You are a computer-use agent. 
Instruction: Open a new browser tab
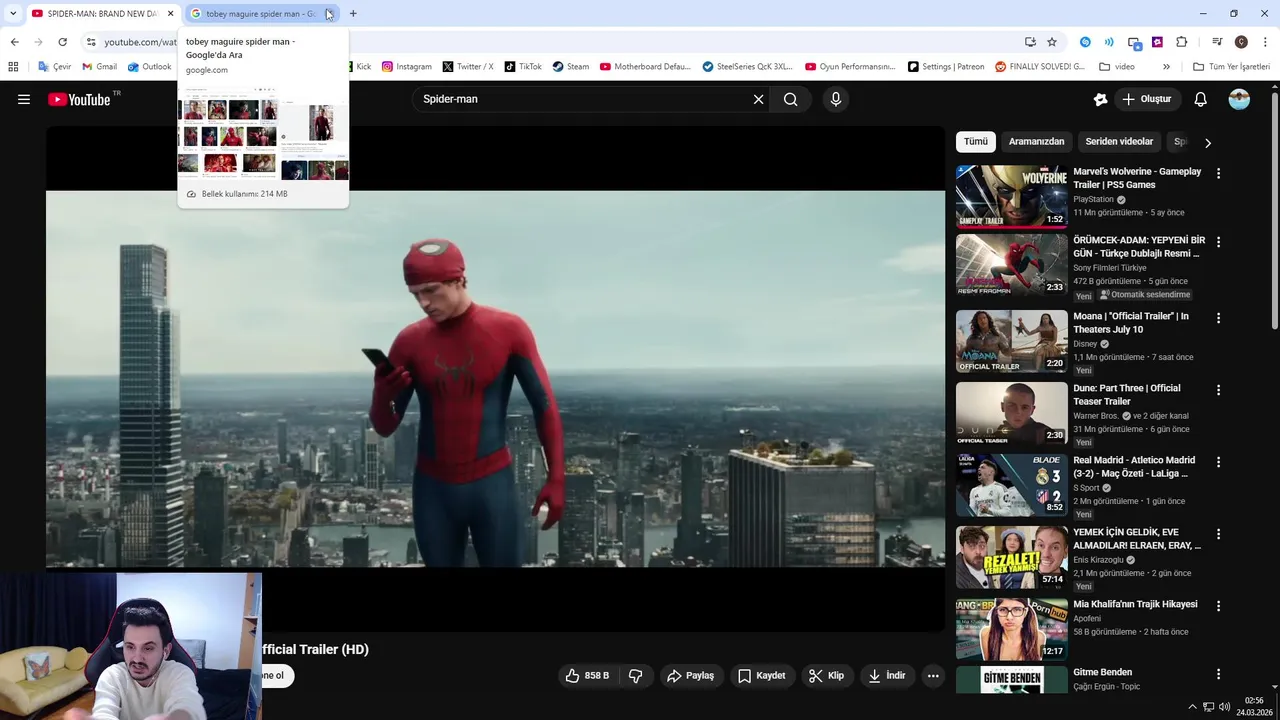[x=353, y=14]
